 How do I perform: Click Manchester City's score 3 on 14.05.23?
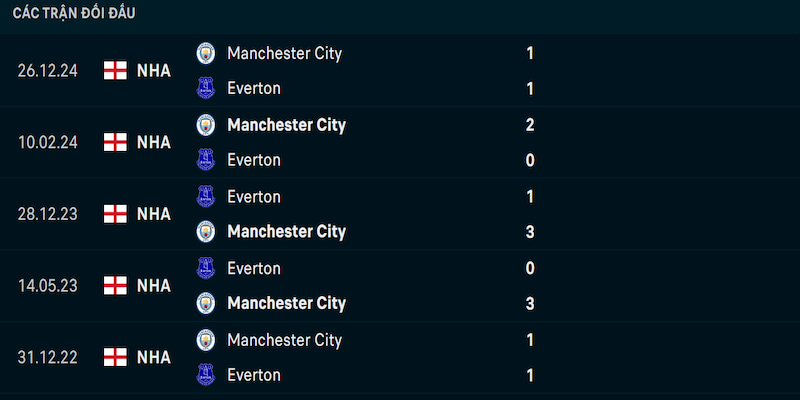(530, 304)
